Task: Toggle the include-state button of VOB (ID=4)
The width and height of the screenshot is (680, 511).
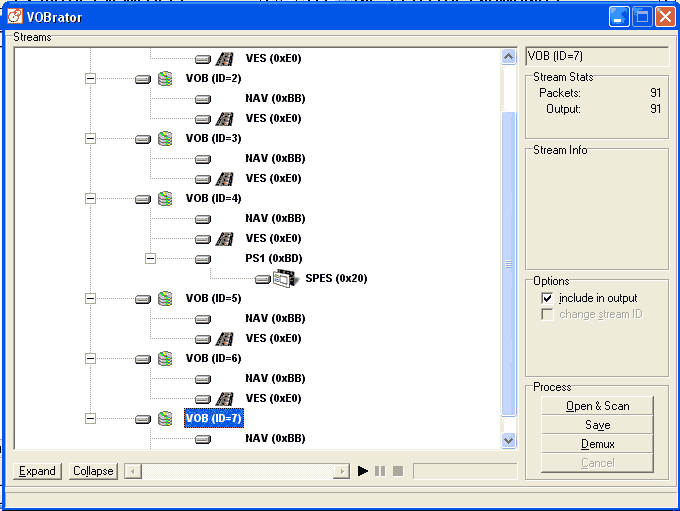Action: 143,199
